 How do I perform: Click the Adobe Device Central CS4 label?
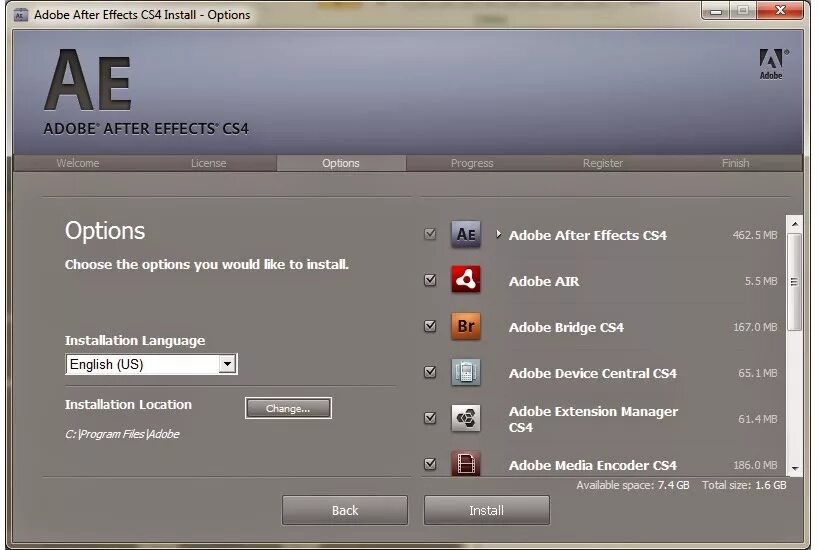593,373
